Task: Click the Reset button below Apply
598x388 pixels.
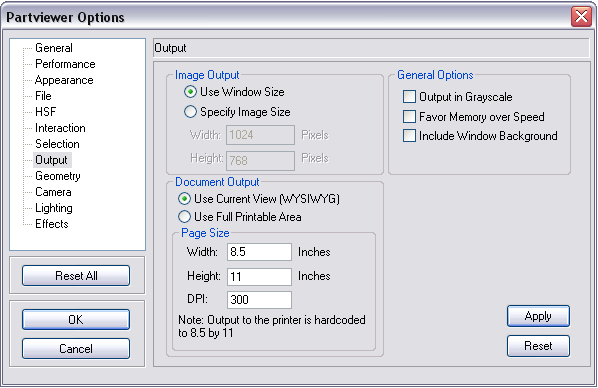Action: pos(538,346)
